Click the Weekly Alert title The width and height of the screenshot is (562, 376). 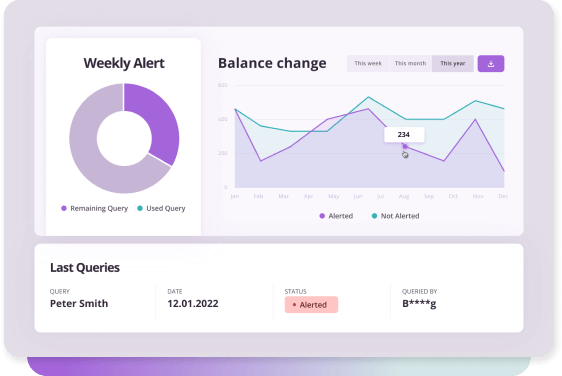[x=124, y=63]
